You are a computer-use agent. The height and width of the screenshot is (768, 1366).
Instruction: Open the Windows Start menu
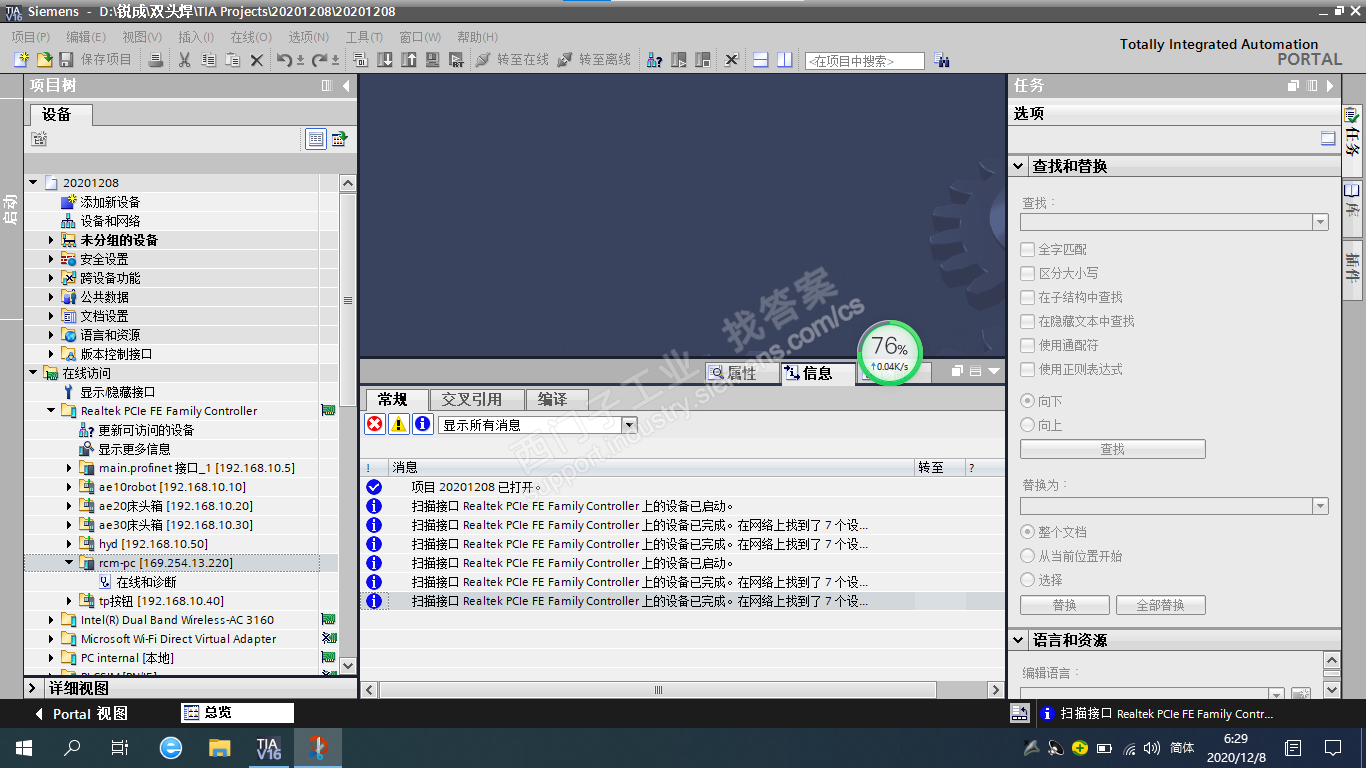click(x=24, y=747)
